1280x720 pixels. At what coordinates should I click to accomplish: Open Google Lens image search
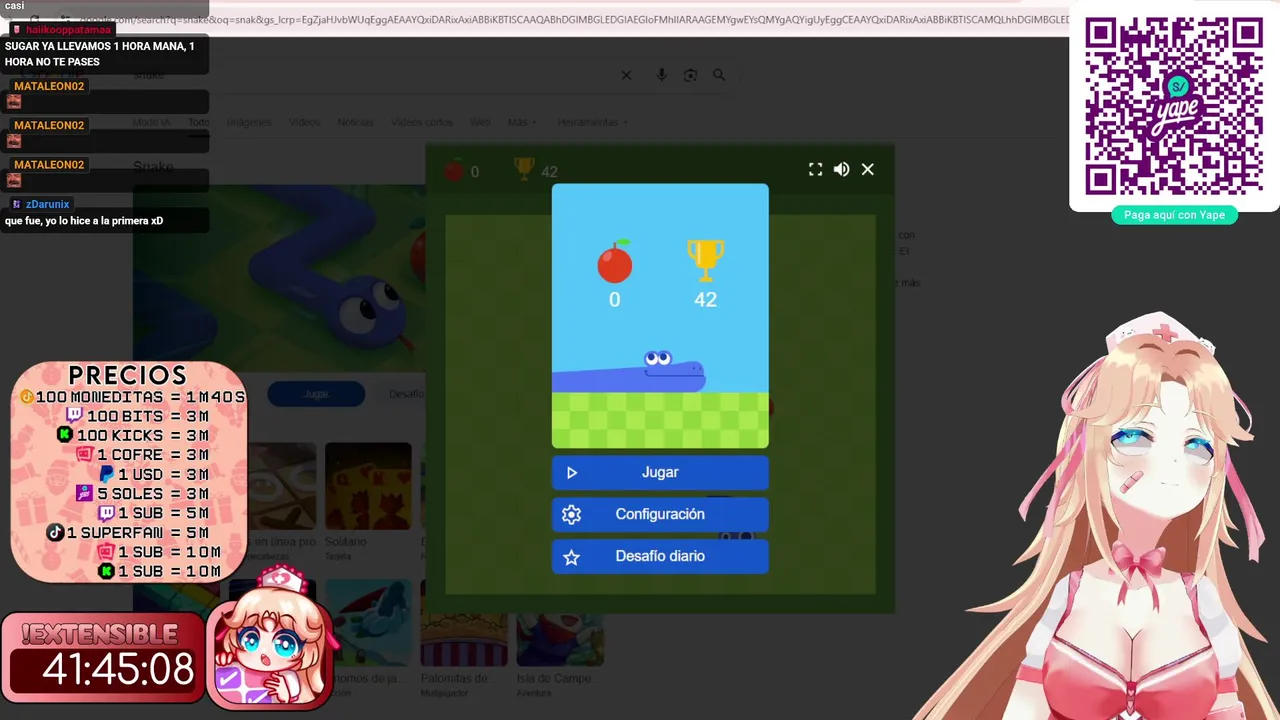pos(690,75)
